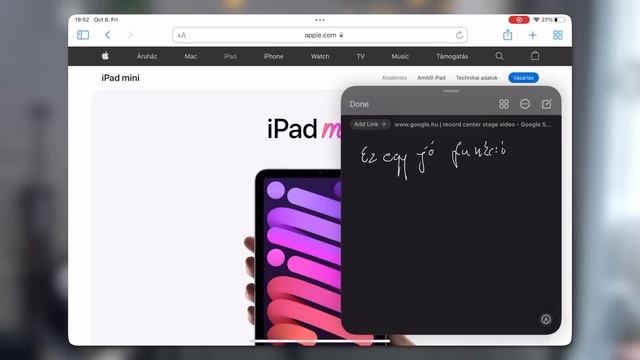
Task: Click the iPad mini page title
Action: [120, 78]
